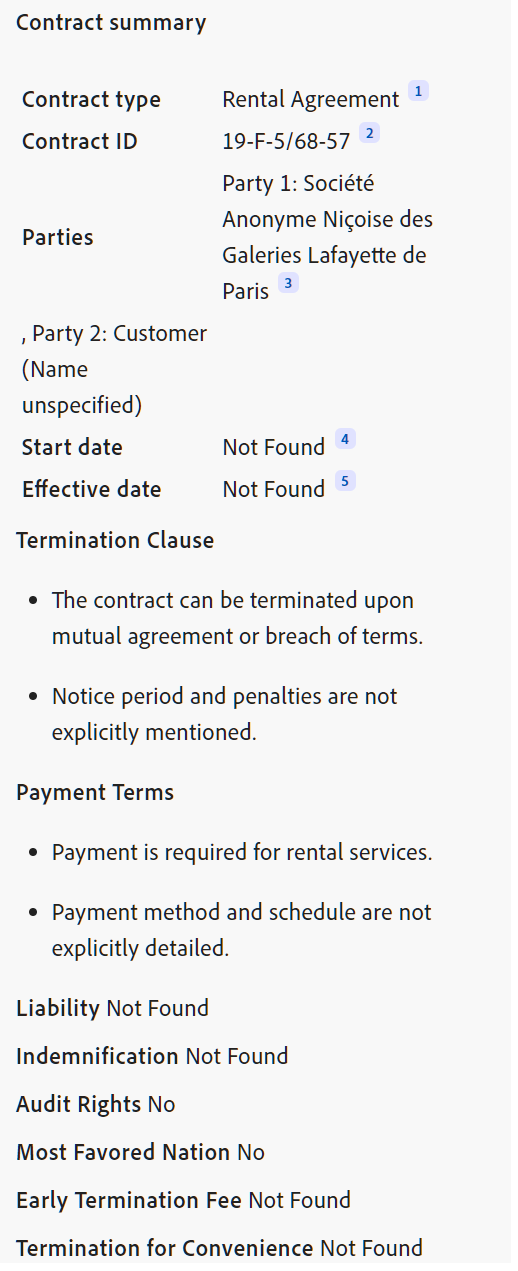Click the Contract summary heading

(x=111, y=23)
